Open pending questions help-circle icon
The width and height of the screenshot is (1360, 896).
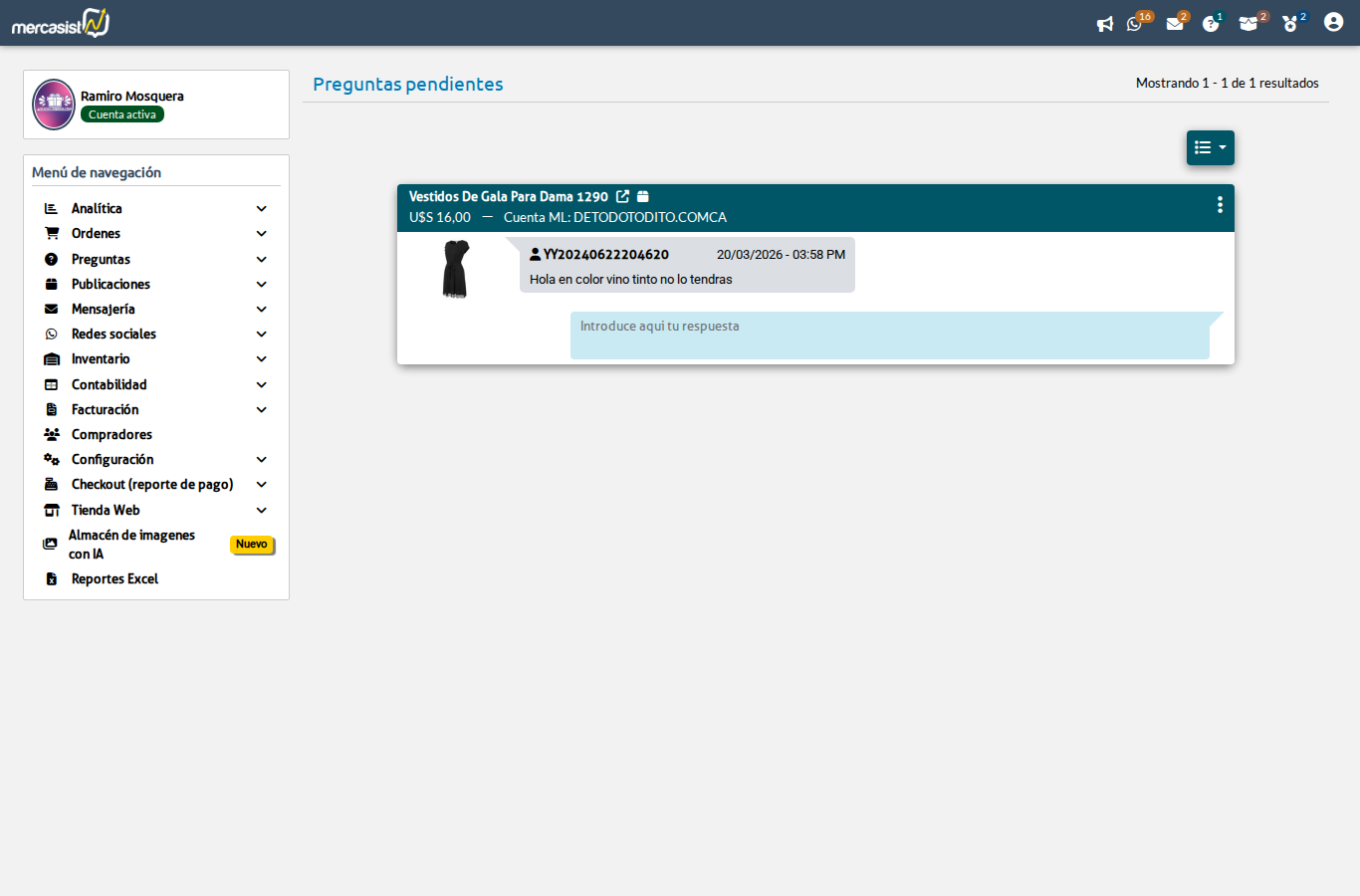click(x=1211, y=24)
